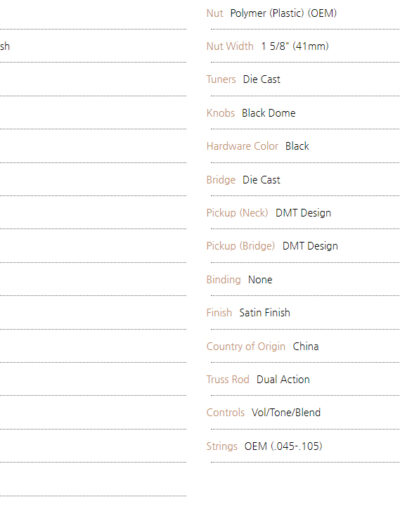Screen dimensions: 400x516
Task: Click the Controls label
Action: coord(225,412)
